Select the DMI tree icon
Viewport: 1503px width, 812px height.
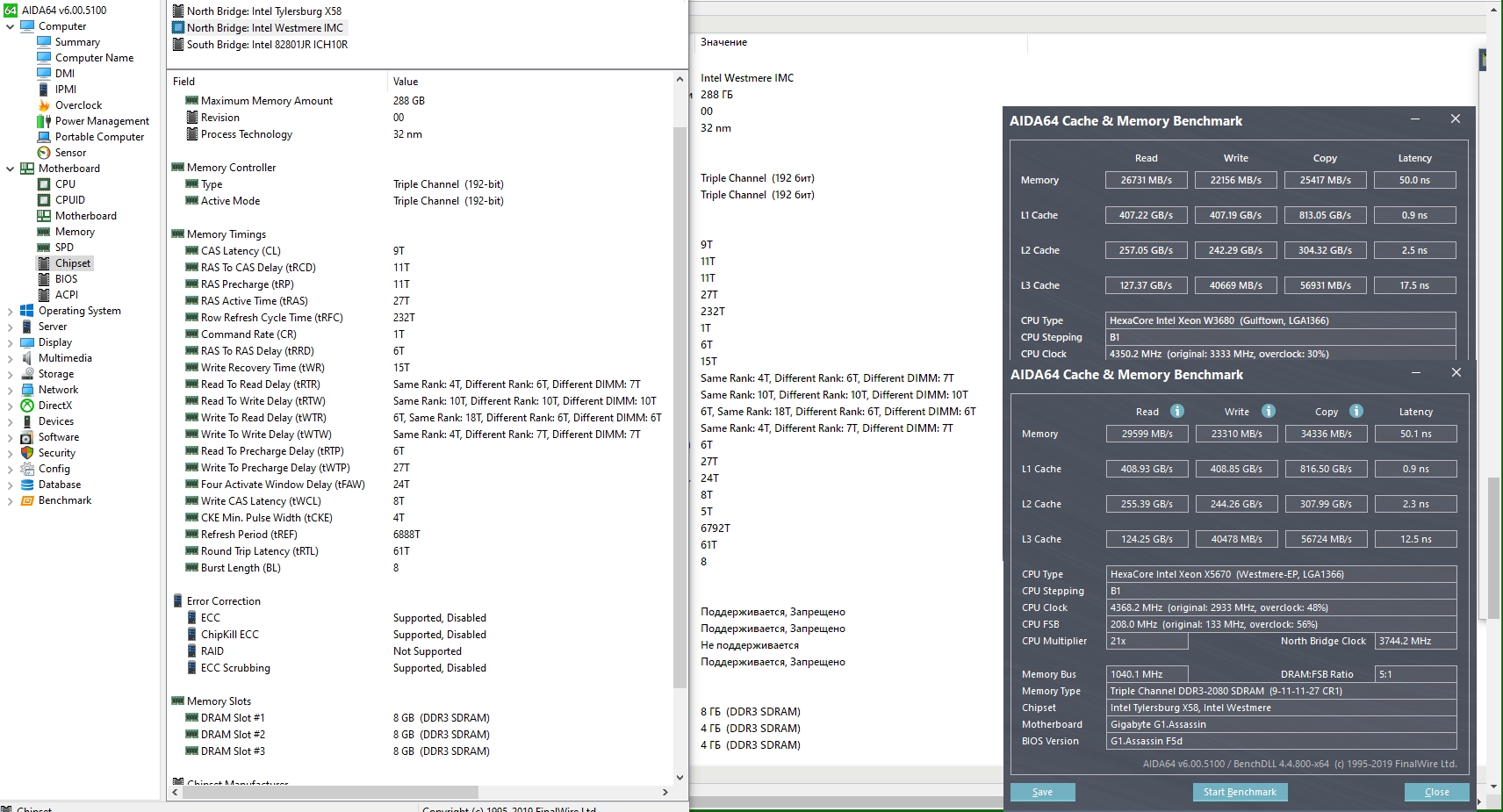pos(44,74)
